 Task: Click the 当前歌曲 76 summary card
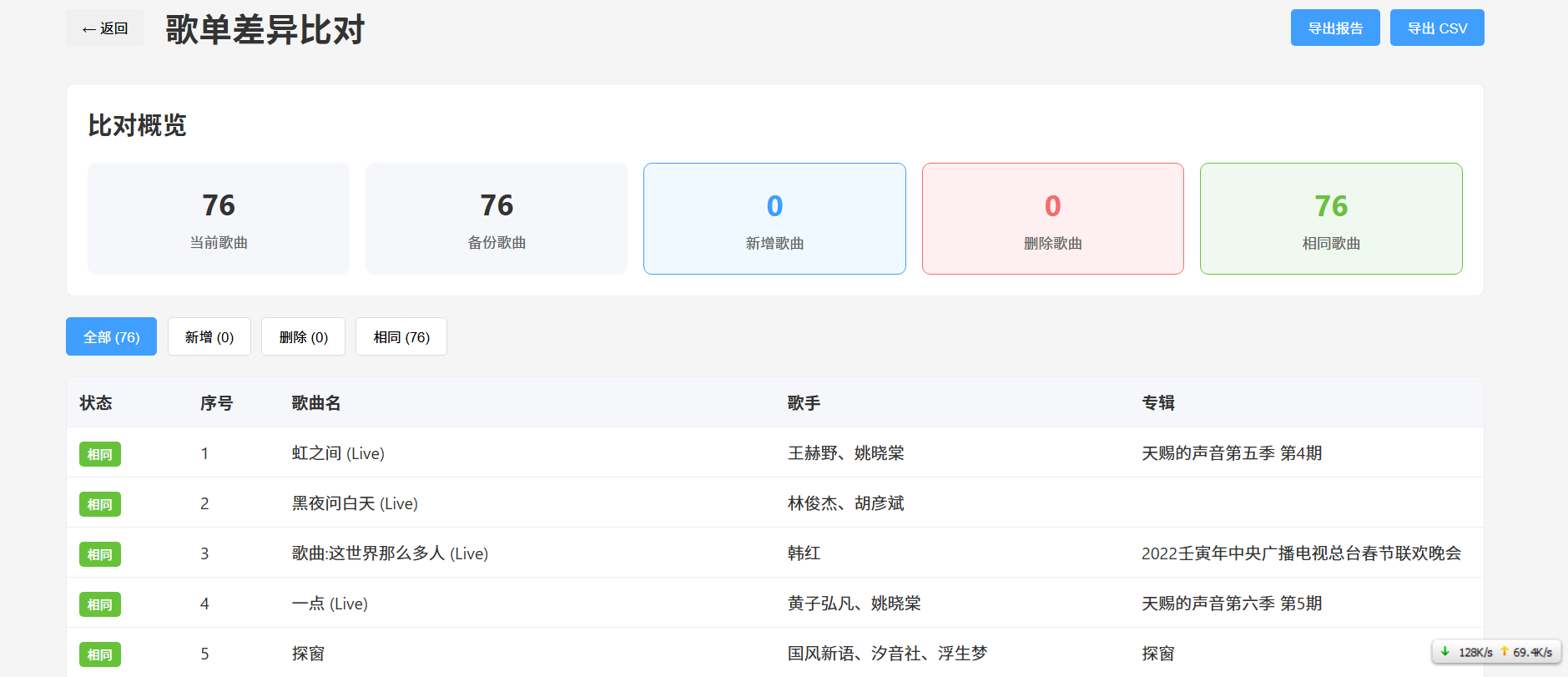[x=219, y=219]
